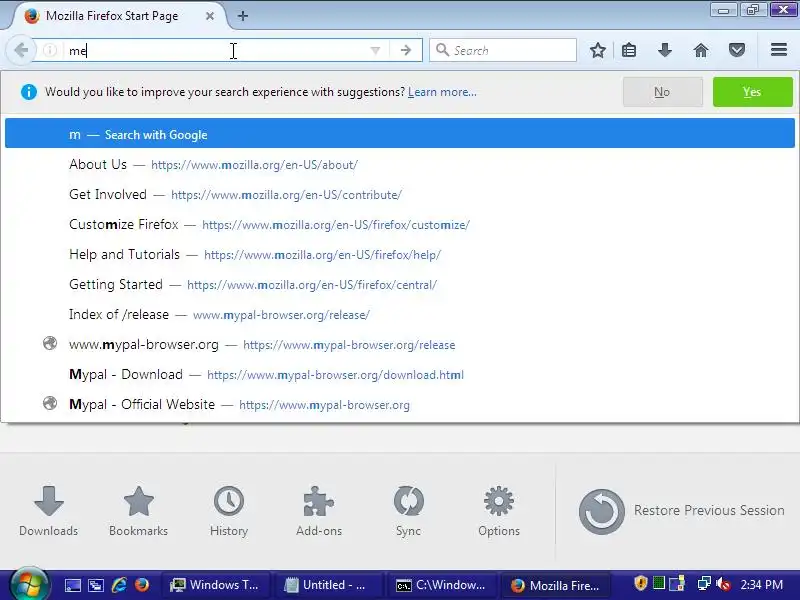
Task: Open History from the start page
Action: click(229, 511)
